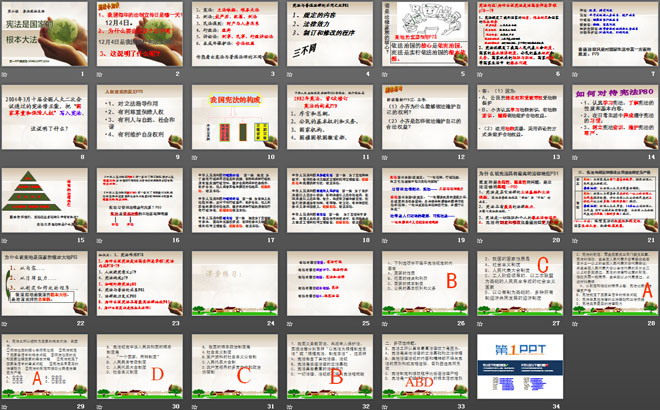Viewport: 660px width, 410px height.
Task: Select slide 21 with table
Action: (x=615, y=200)
